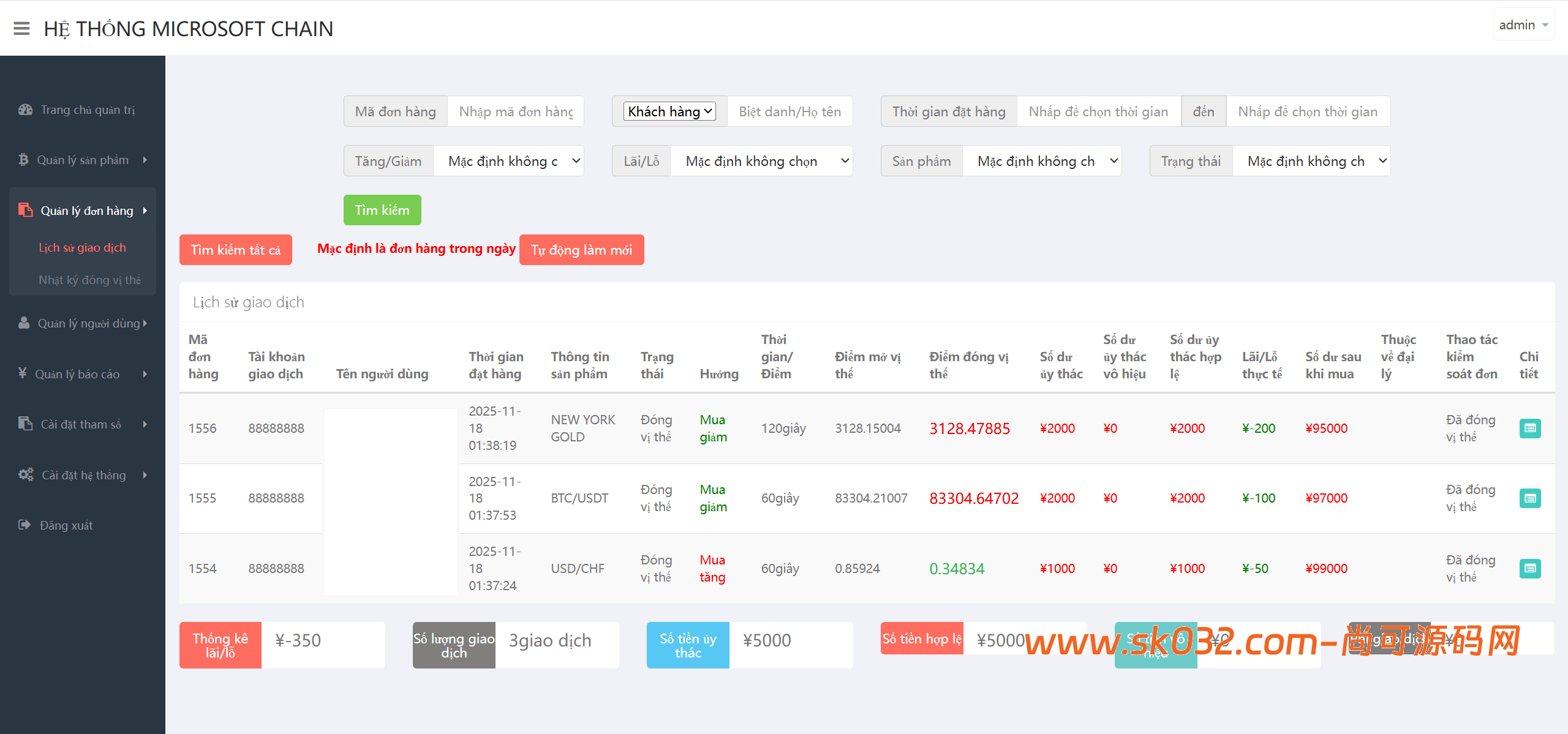Open the Trạng thái dropdown
This screenshot has width=1568, height=734.
click(x=1311, y=161)
